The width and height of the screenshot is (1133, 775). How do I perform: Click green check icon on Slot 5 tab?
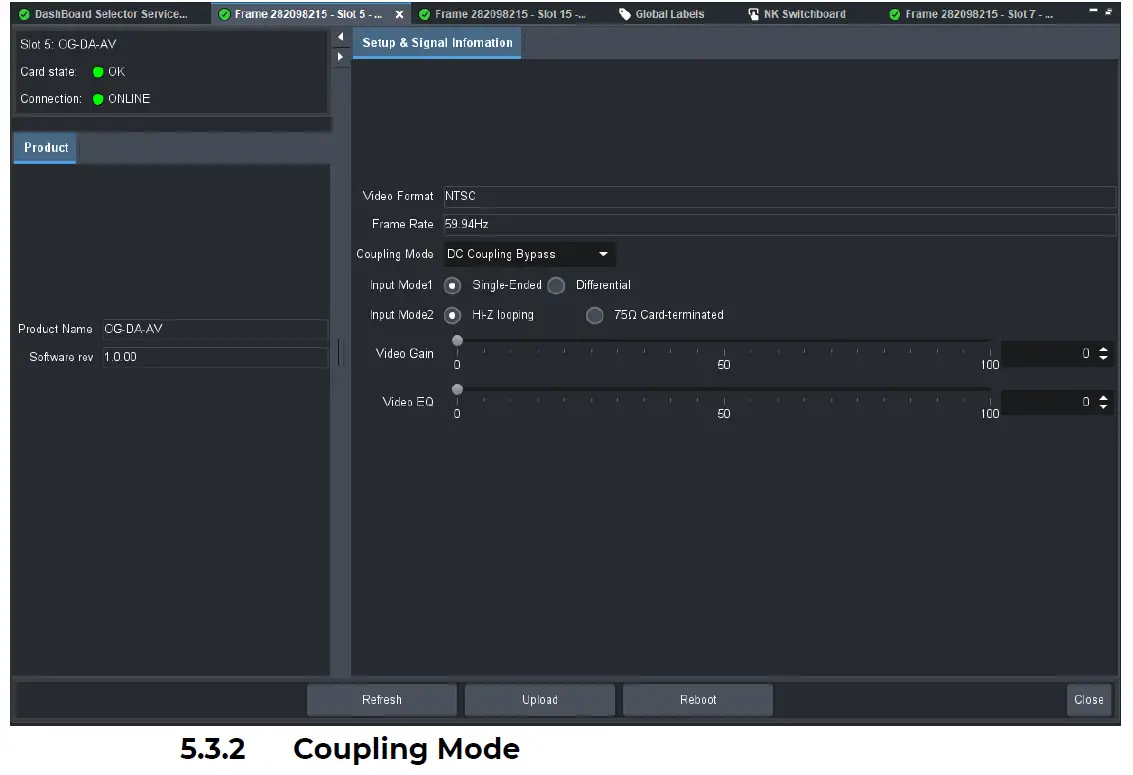point(224,14)
